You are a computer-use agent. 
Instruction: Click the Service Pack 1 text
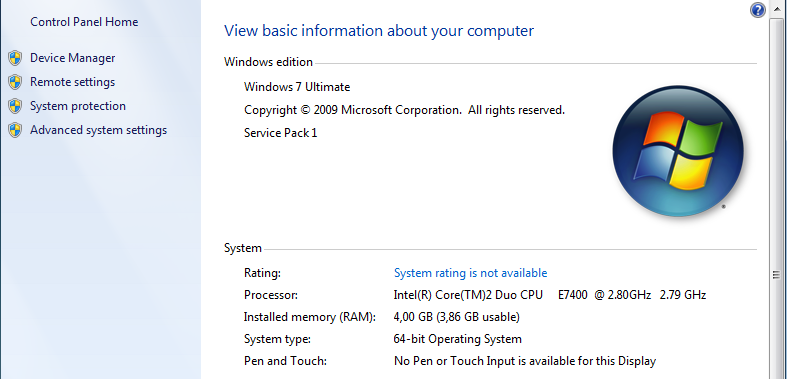click(x=281, y=133)
